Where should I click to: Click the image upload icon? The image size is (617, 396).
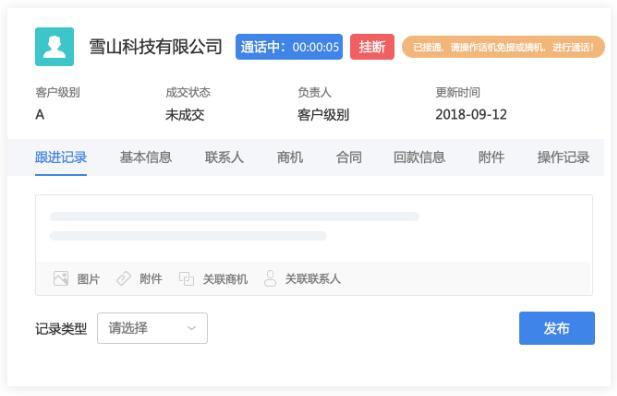pos(61,279)
